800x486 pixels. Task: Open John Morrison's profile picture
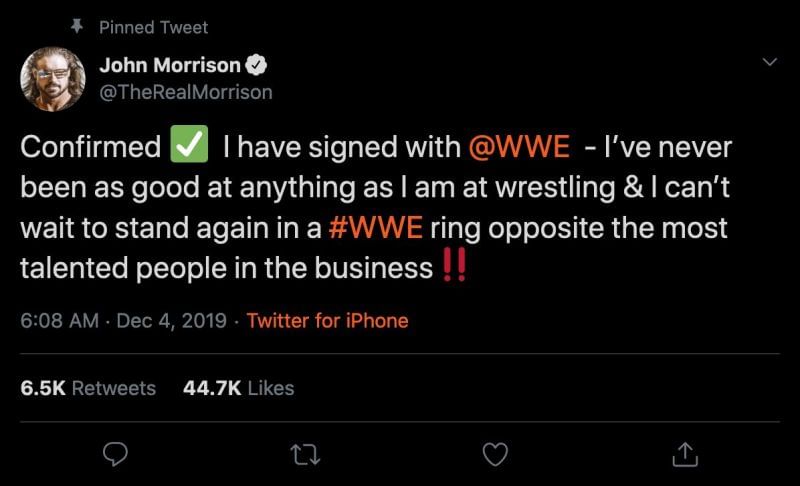click(x=53, y=79)
